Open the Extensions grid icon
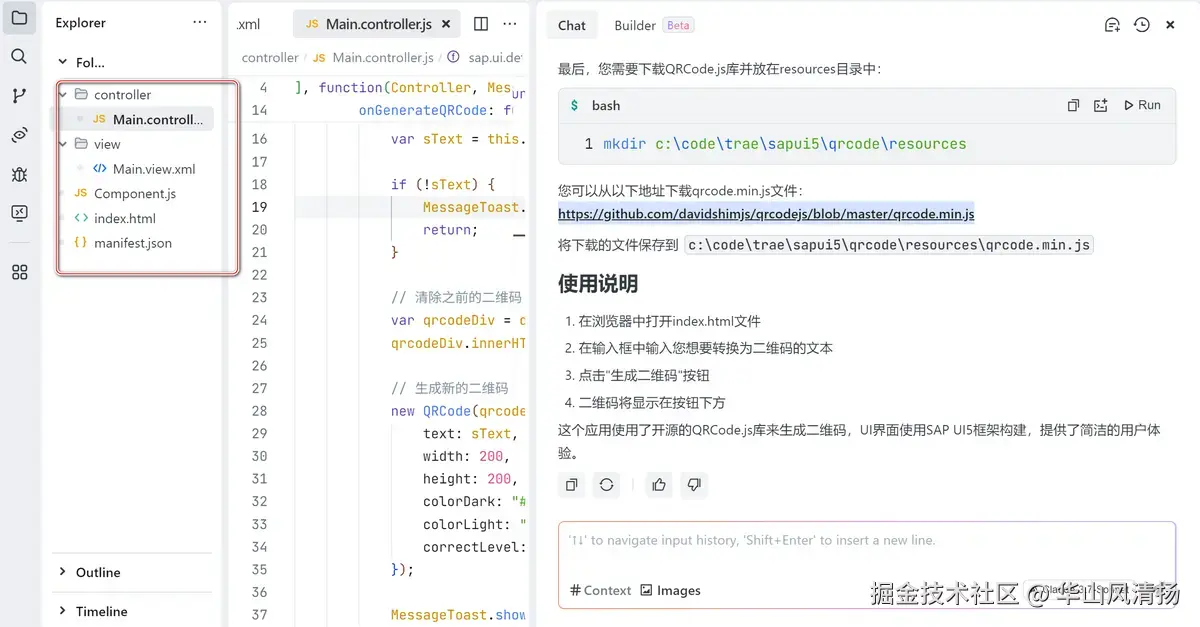This screenshot has height=627, width=1200. coord(19,272)
